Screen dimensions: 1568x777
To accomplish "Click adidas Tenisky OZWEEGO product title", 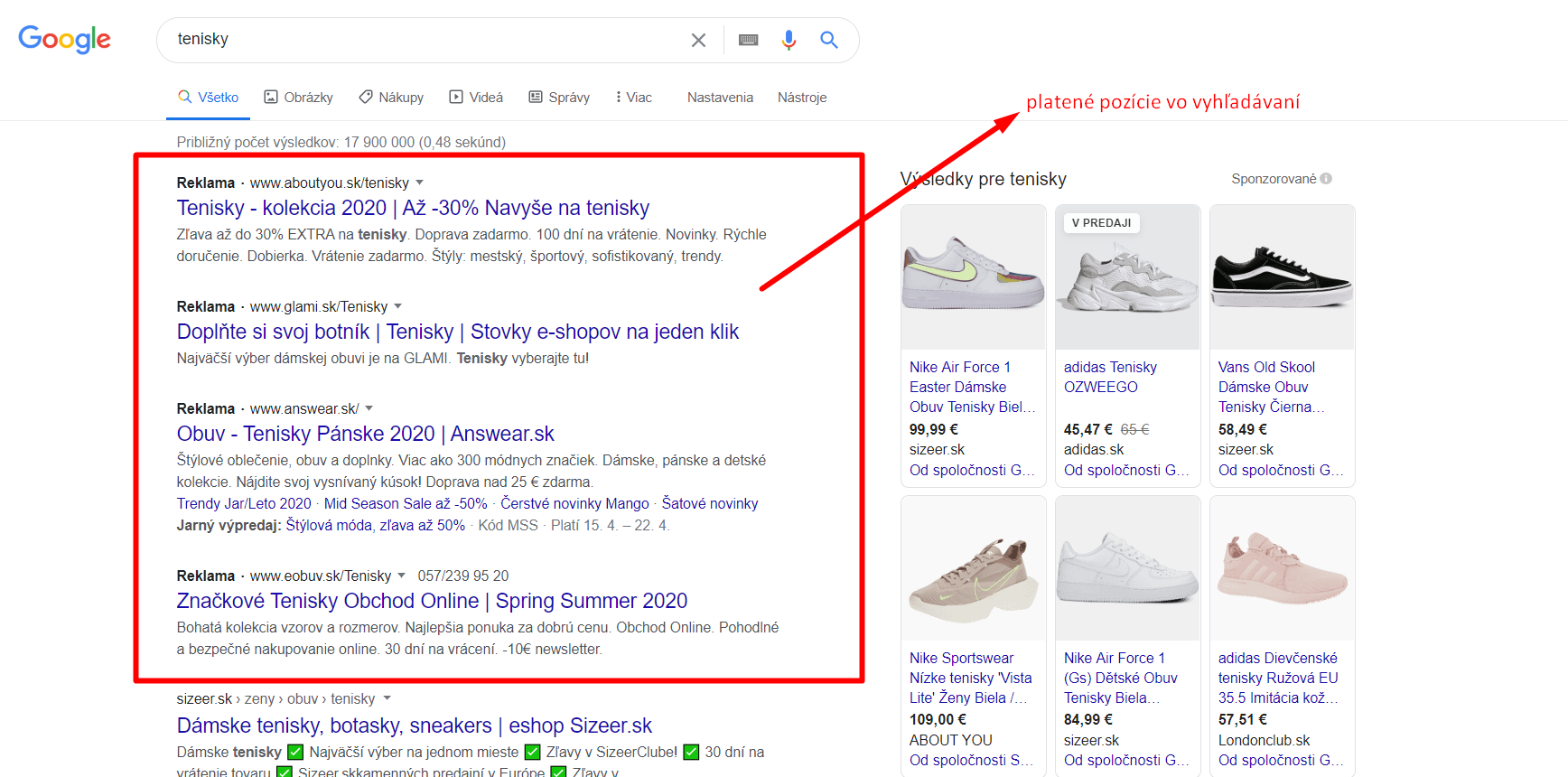I will [1110, 377].
